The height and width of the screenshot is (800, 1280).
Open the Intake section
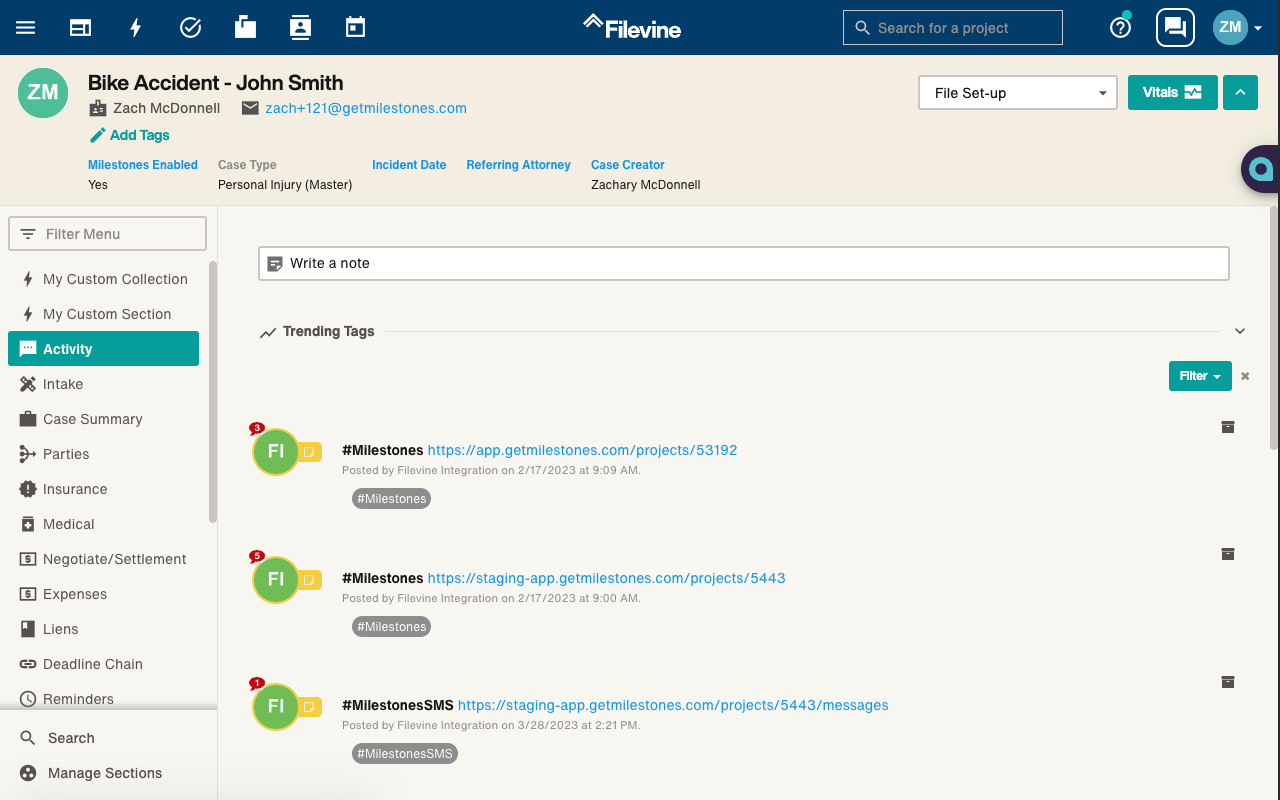pos(104,384)
